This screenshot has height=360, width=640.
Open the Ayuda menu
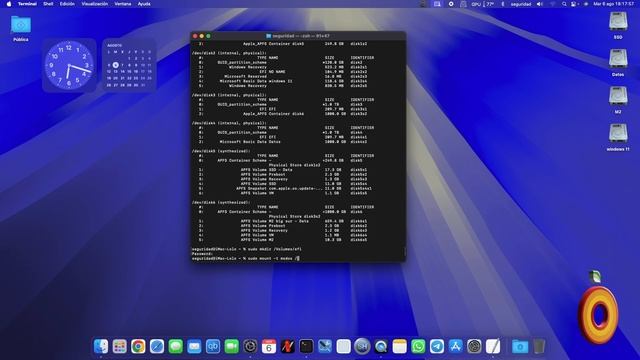[144, 4]
